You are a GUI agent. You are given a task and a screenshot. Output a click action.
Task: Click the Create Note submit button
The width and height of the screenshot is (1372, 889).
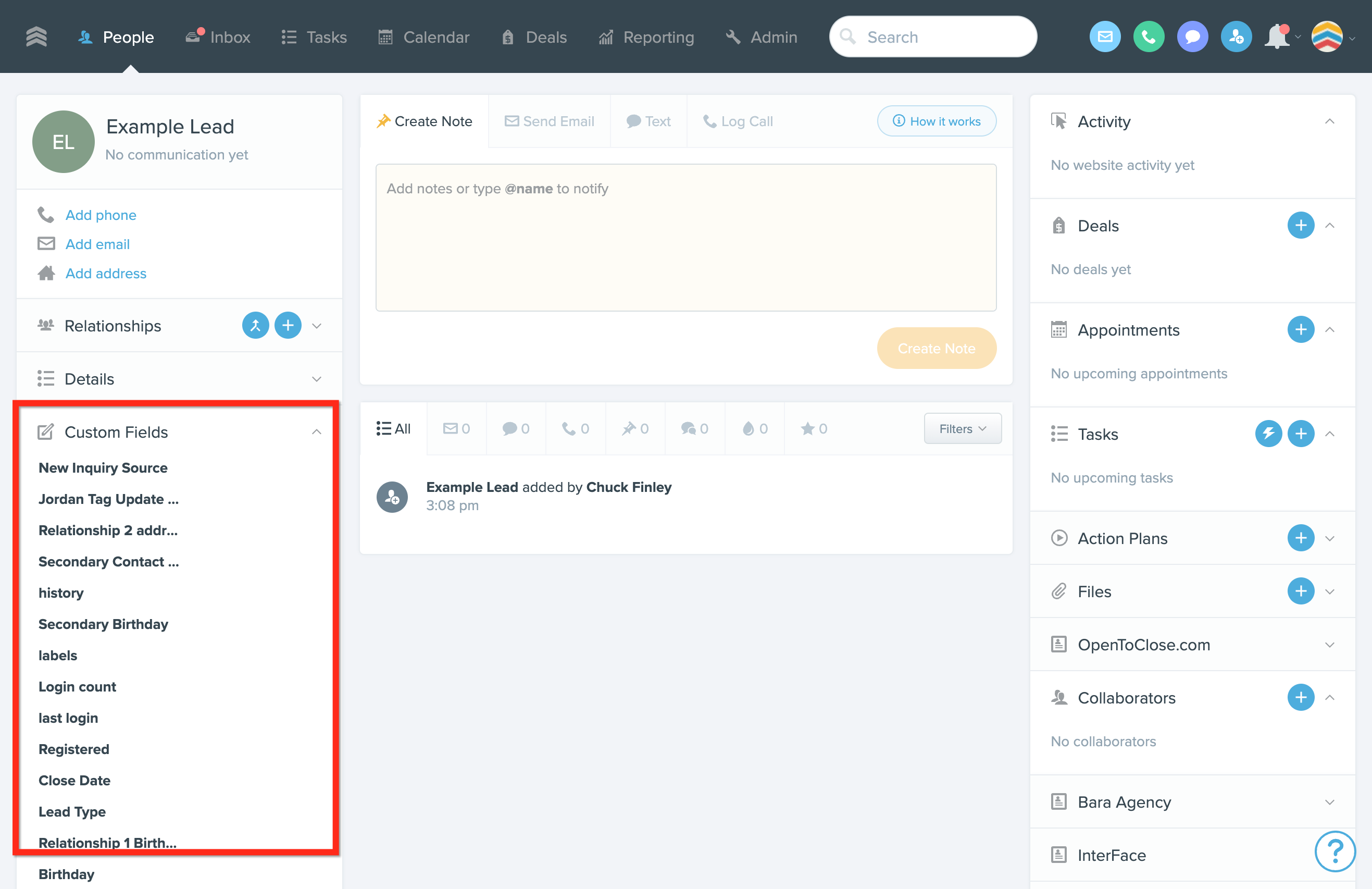coord(936,348)
